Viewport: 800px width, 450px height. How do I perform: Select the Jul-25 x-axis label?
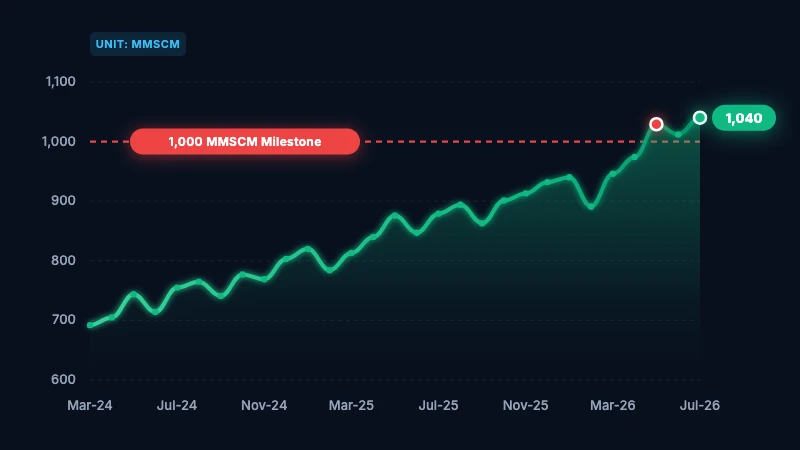click(x=438, y=406)
